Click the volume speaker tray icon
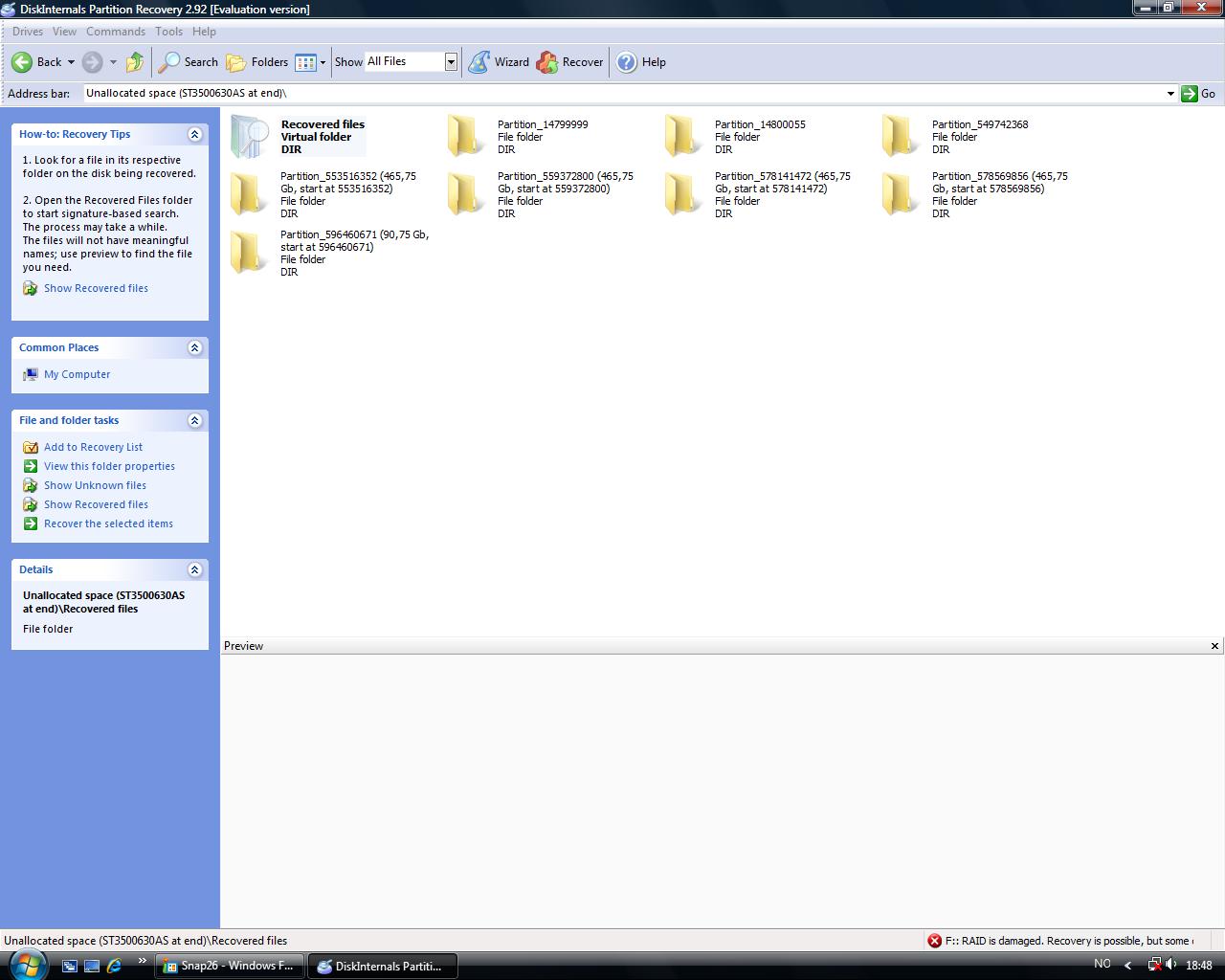The height and width of the screenshot is (980, 1225). [1171, 965]
